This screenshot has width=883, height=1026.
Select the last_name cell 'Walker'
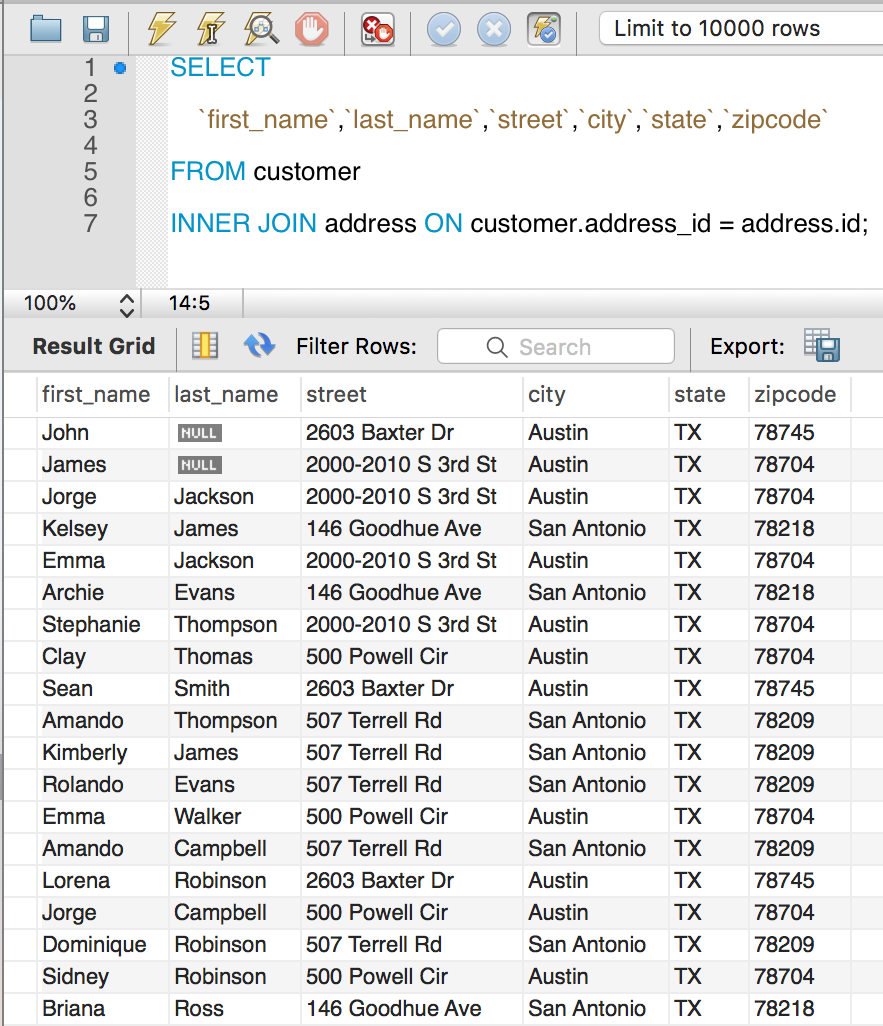tap(234, 817)
